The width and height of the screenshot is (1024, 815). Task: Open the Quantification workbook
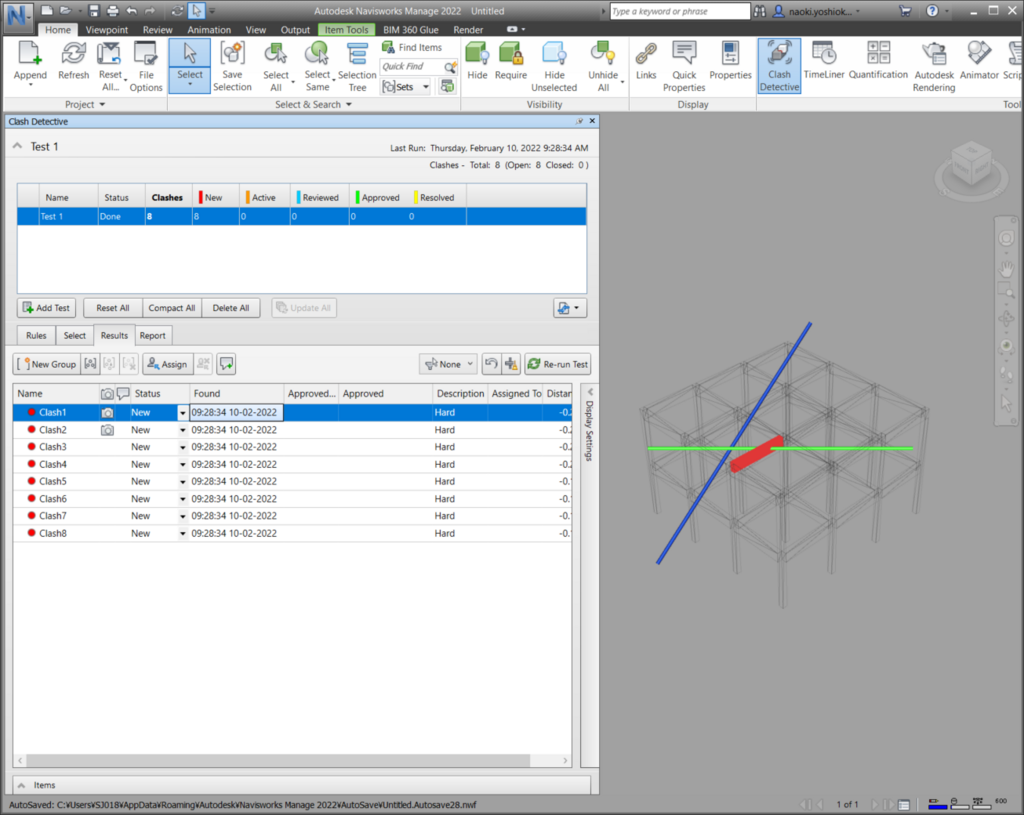pyautogui.click(x=878, y=61)
